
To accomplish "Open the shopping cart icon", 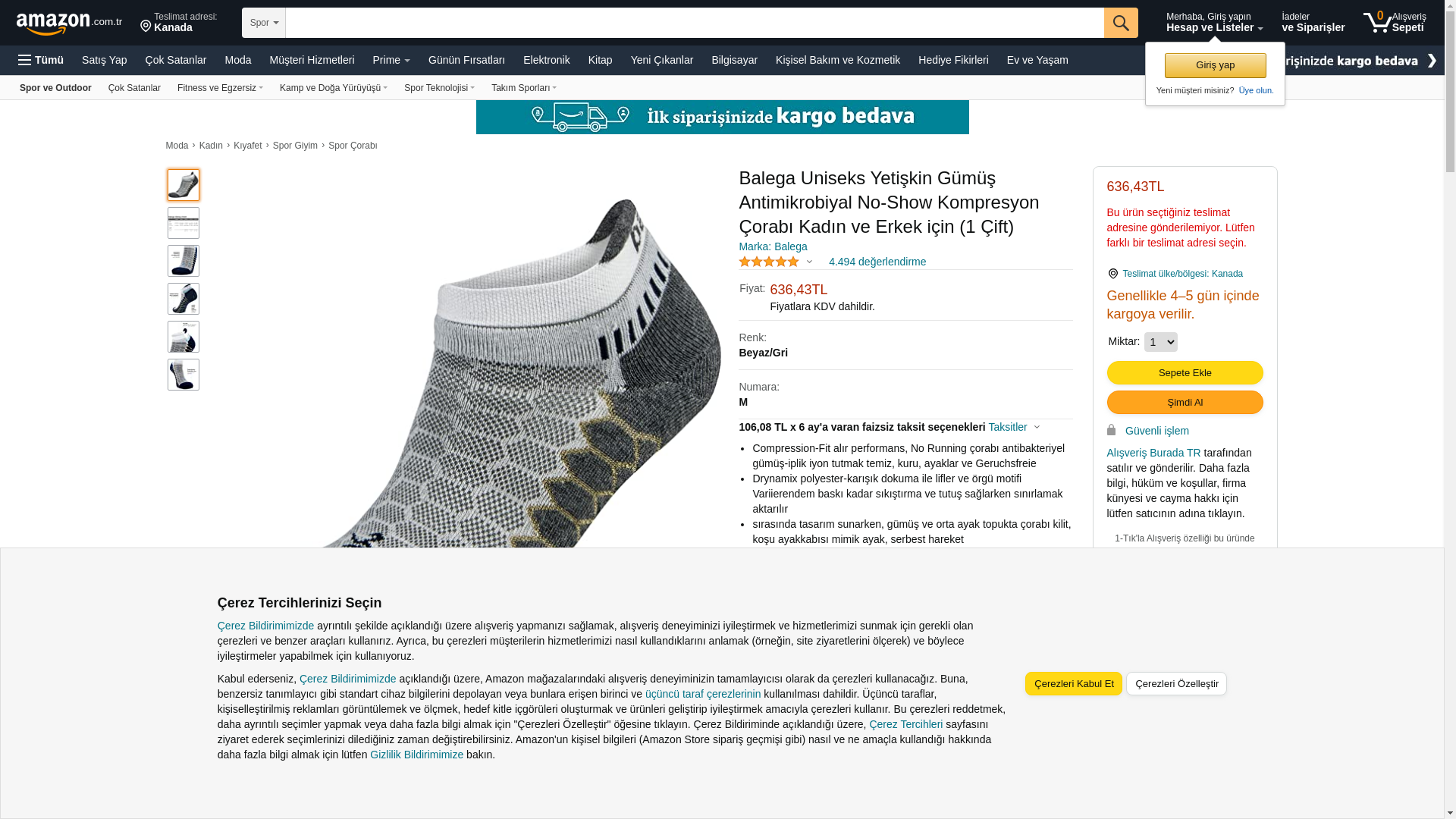I will (1394, 23).
